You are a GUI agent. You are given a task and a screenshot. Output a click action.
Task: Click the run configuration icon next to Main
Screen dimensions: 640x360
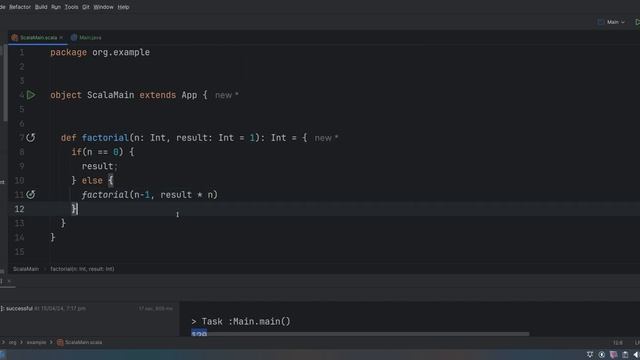coord(601,22)
